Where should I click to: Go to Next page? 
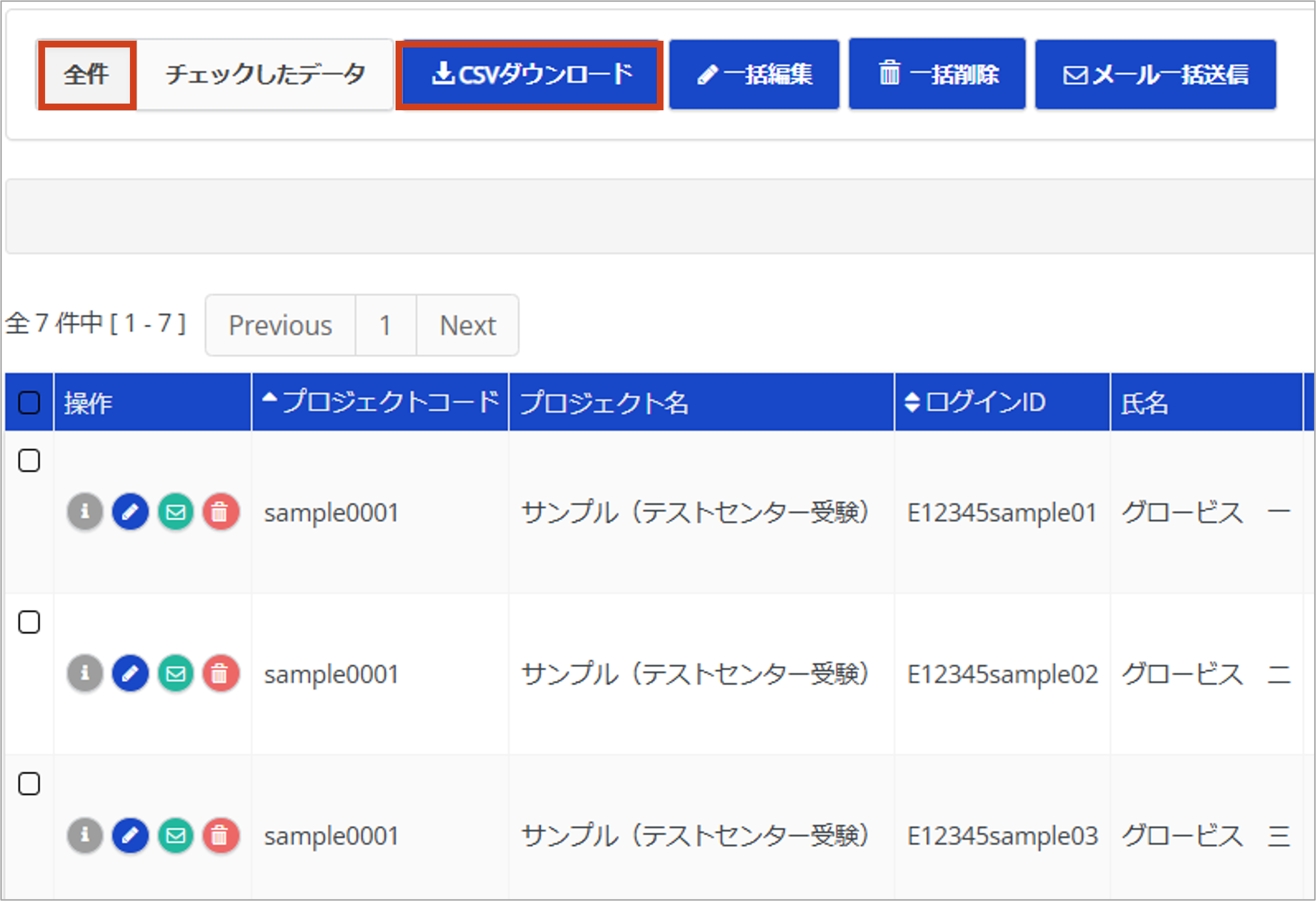468,326
